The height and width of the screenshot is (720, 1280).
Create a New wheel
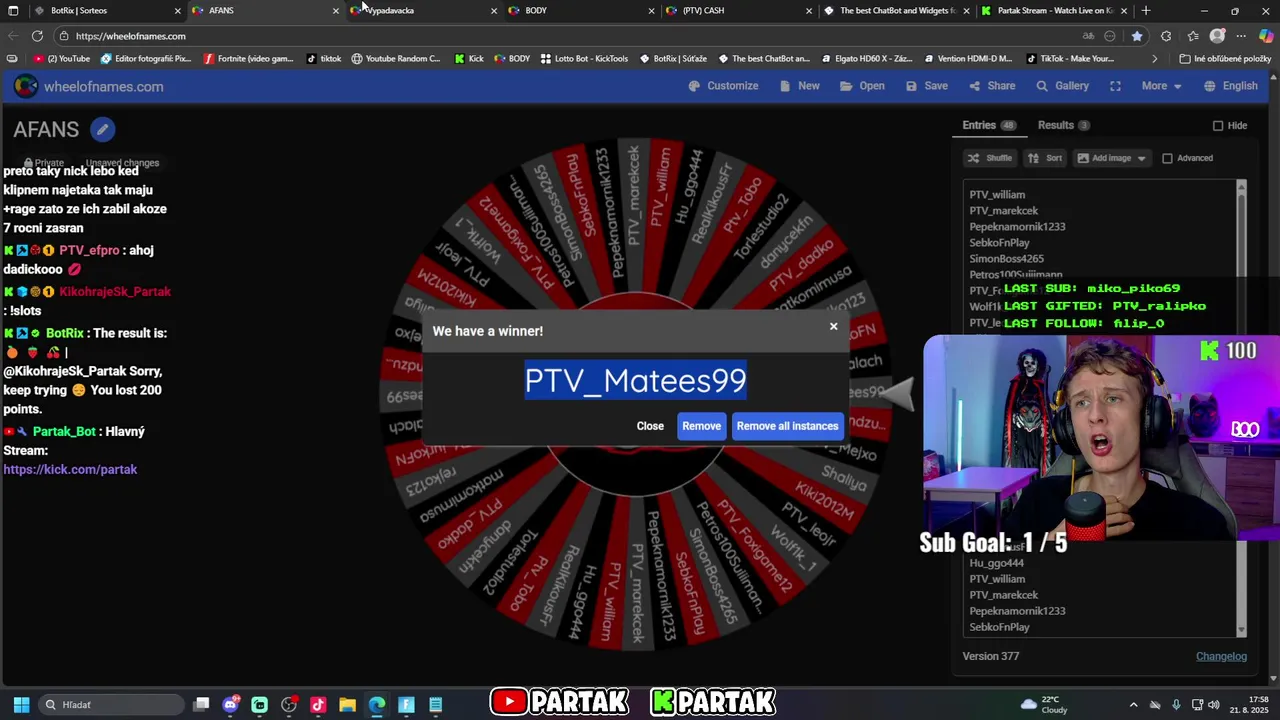(x=799, y=86)
